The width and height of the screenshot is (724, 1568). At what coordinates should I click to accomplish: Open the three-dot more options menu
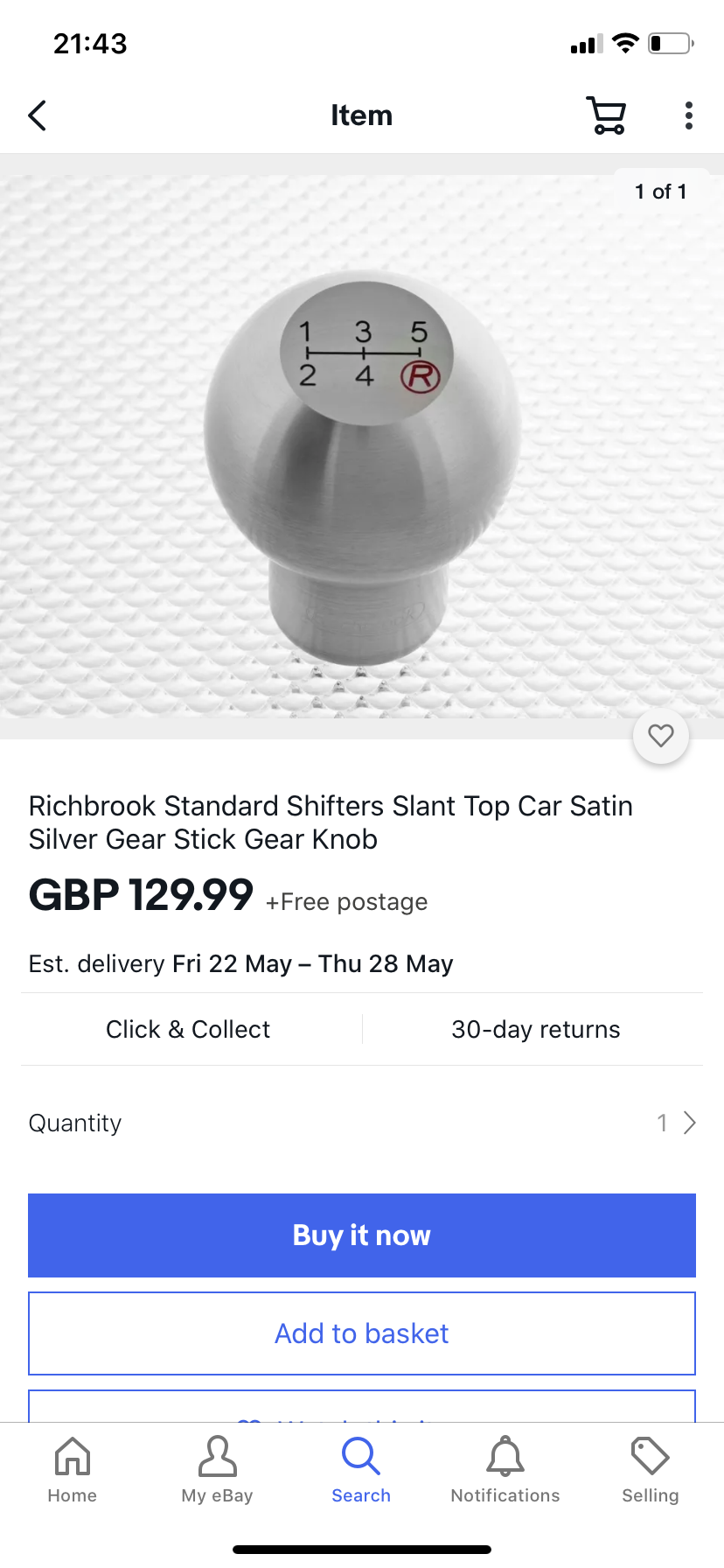689,115
